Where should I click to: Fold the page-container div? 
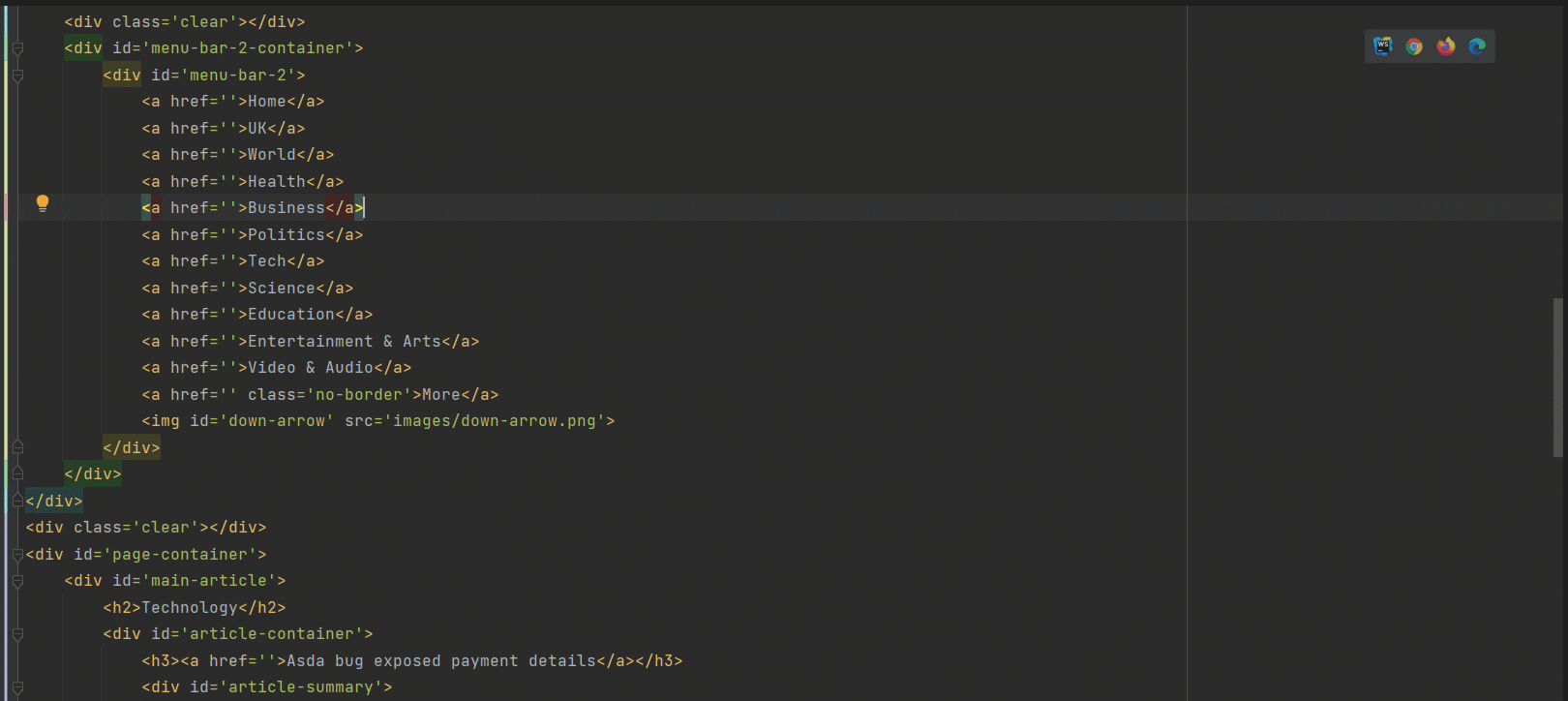point(17,555)
